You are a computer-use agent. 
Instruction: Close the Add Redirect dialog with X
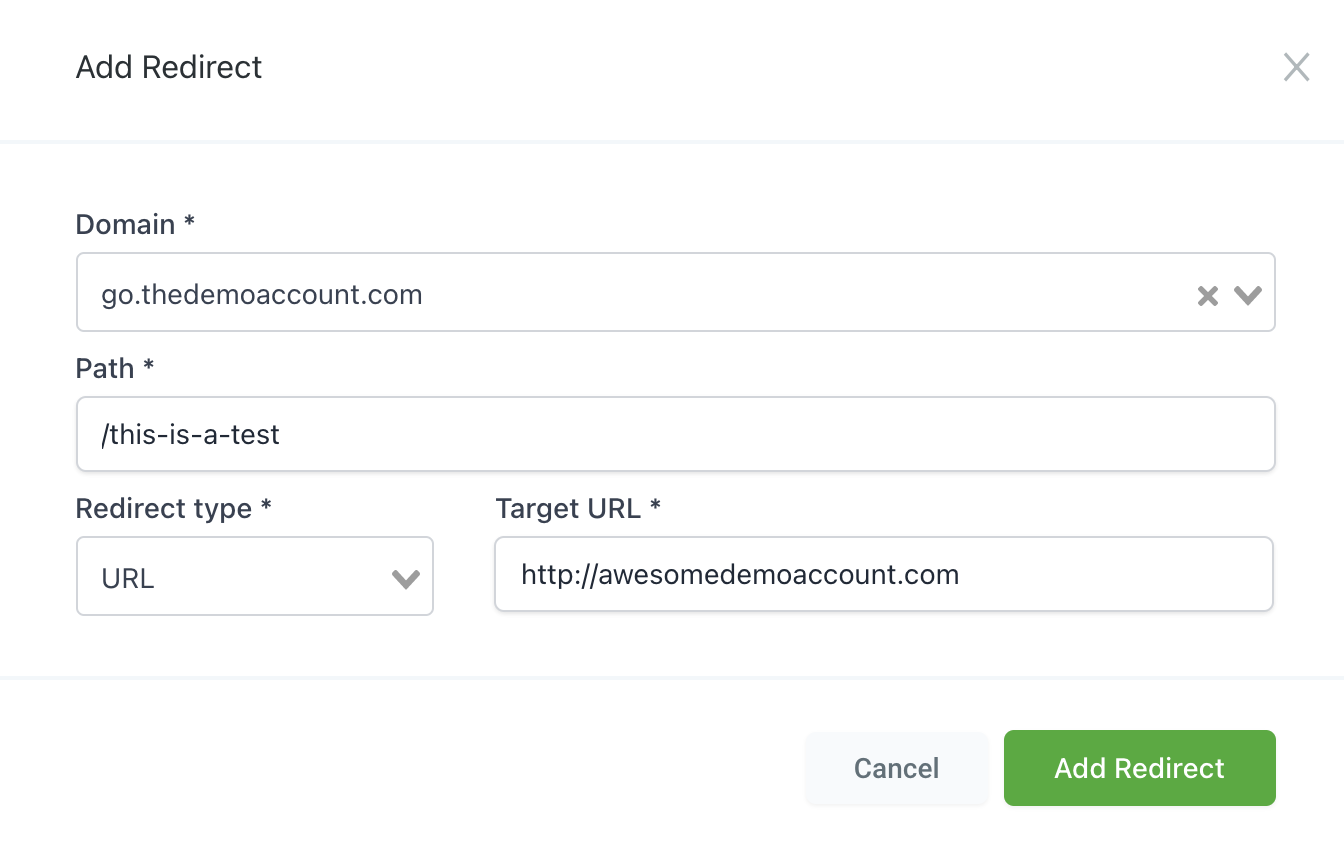1296,68
